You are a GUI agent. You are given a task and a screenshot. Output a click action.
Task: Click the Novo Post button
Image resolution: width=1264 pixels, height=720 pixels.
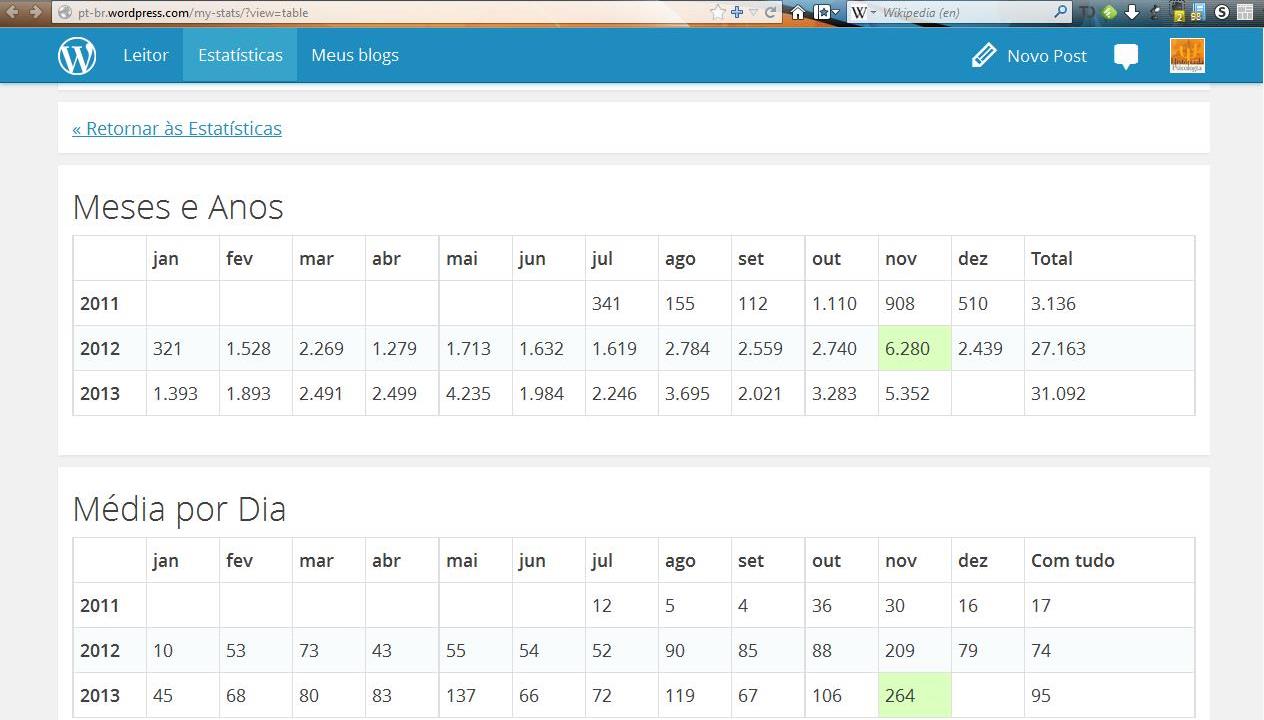tap(1046, 56)
